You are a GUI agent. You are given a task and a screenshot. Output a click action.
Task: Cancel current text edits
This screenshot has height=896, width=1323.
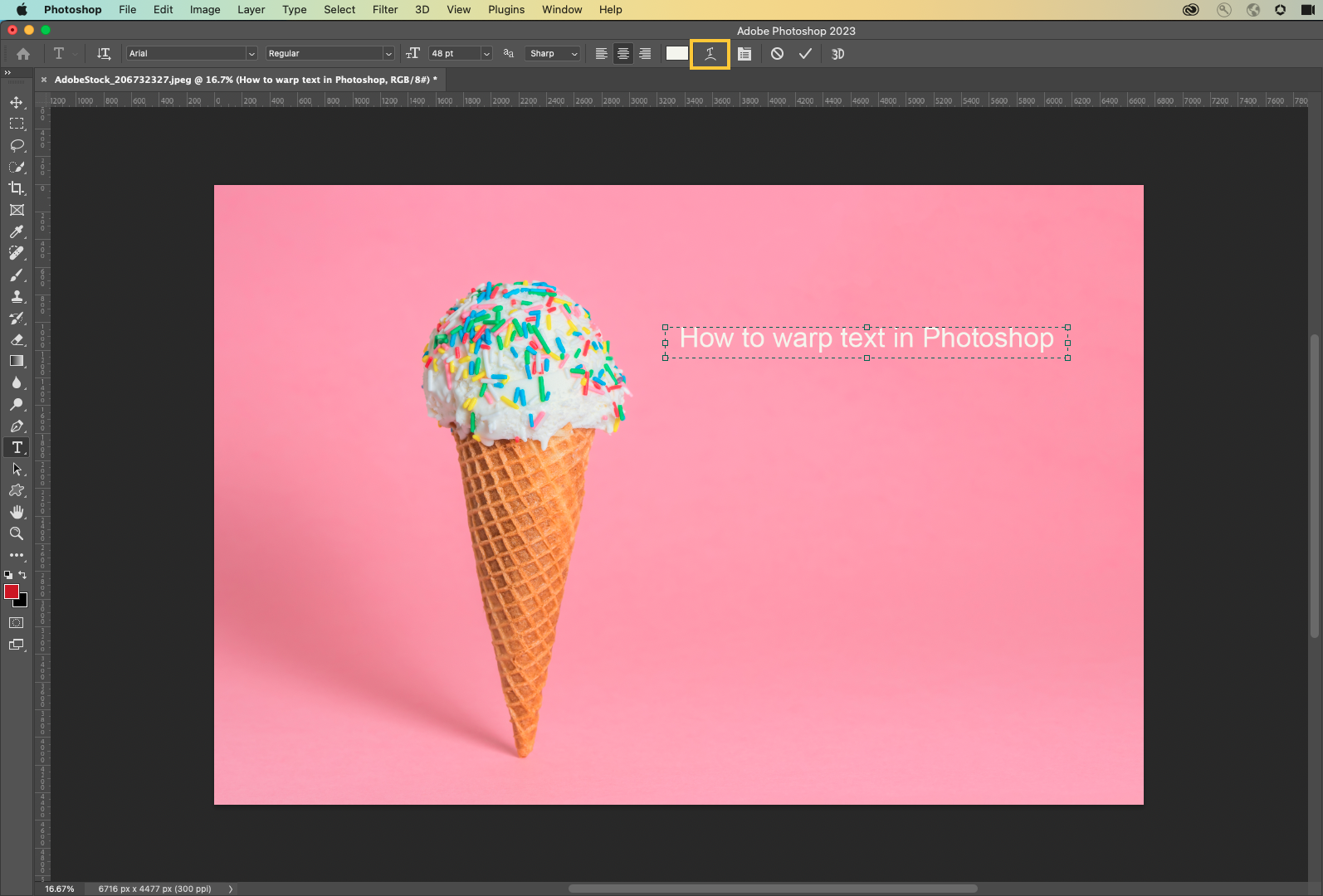pos(777,54)
